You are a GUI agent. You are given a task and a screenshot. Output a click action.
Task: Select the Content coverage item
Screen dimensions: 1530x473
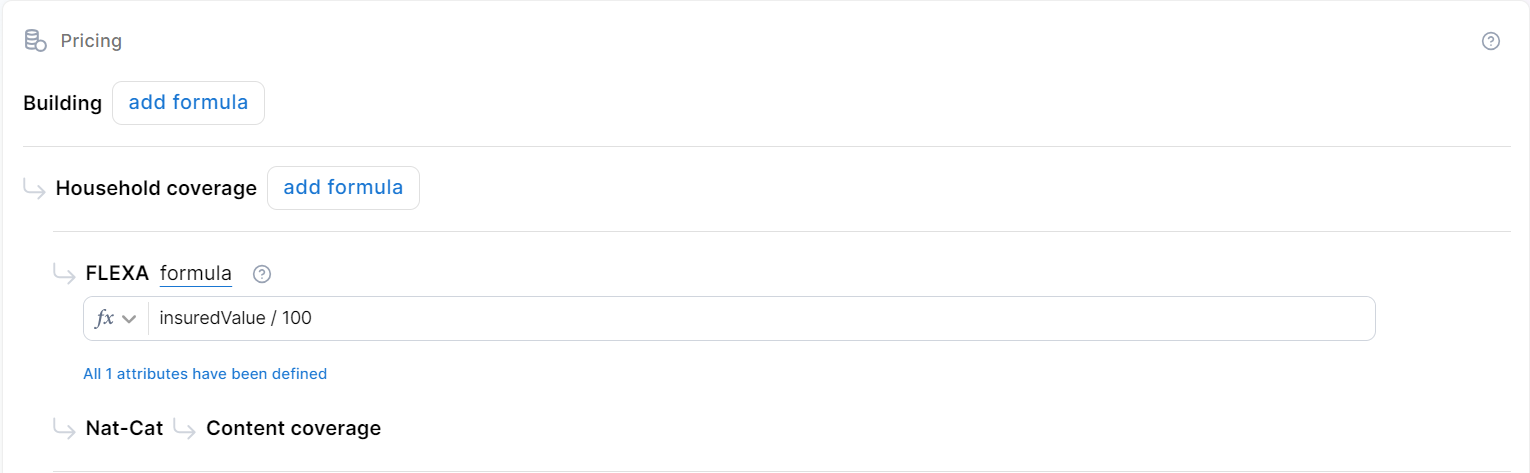click(293, 428)
